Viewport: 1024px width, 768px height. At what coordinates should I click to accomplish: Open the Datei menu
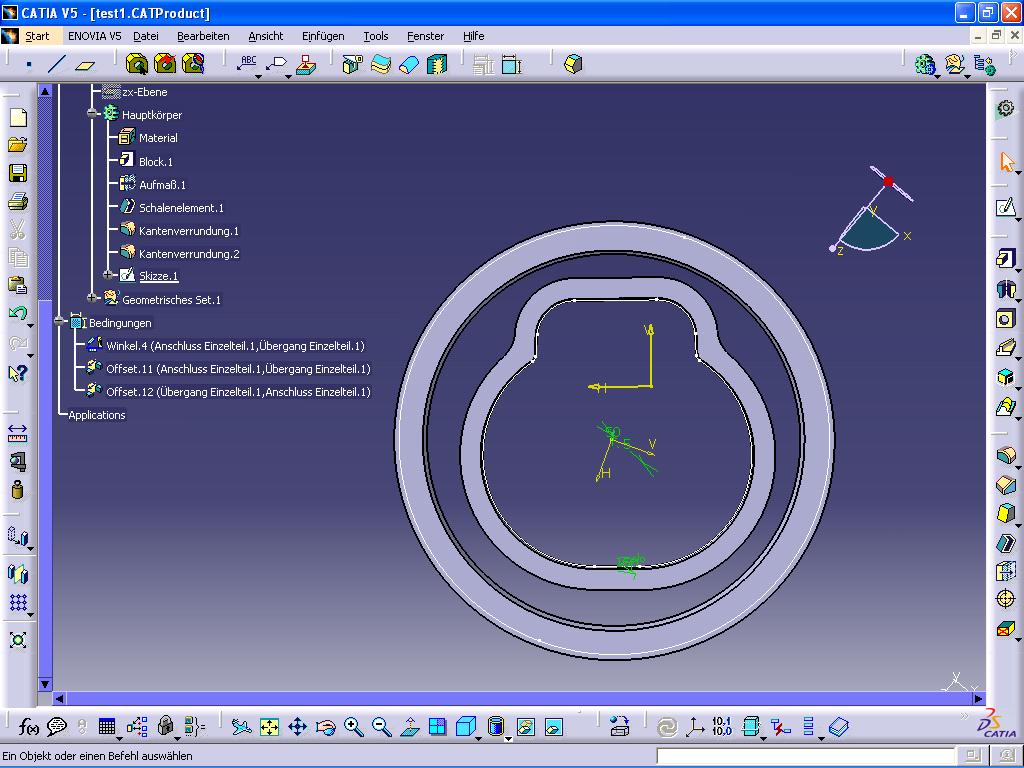[146, 37]
